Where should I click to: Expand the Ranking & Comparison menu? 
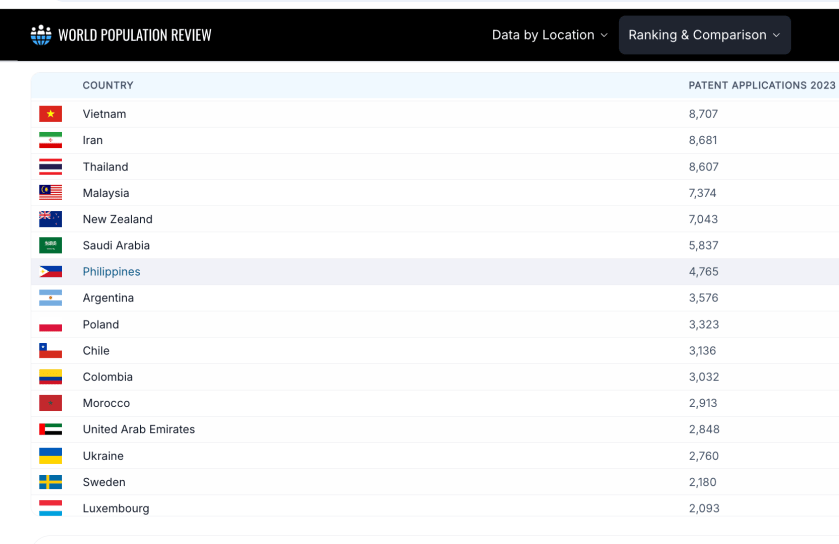click(x=704, y=35)
